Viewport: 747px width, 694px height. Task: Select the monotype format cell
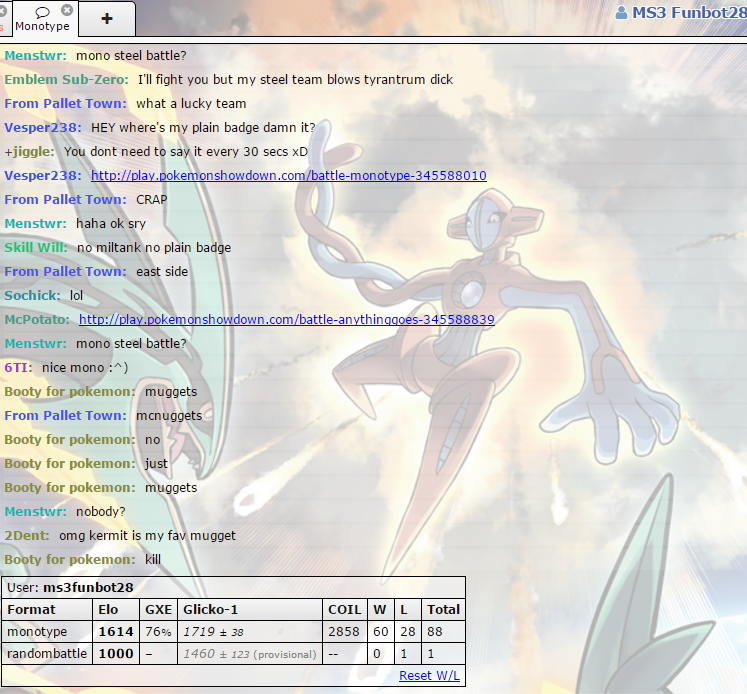[47, 632]
